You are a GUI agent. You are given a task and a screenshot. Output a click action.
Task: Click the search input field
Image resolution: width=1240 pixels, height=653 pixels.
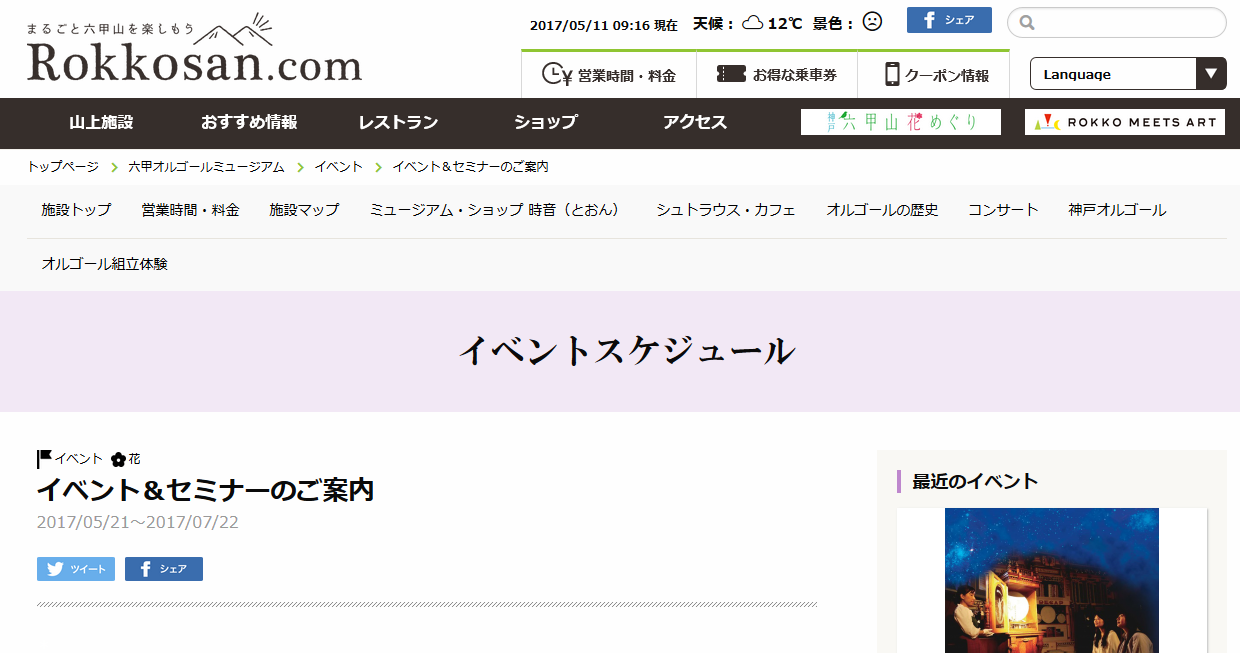point(1117,23)
